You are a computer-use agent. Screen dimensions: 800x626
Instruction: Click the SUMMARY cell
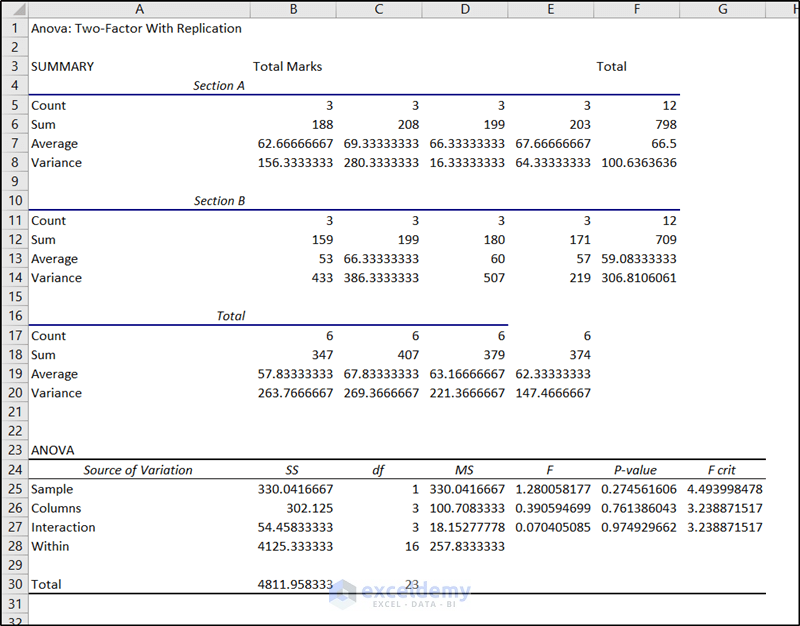click(62, 66)
